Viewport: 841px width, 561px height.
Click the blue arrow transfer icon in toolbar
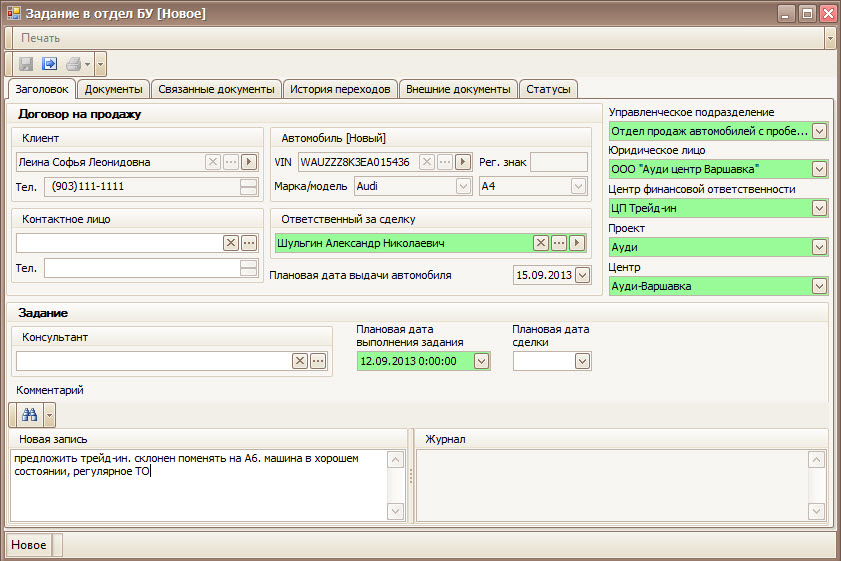click(x=49, y=64)
